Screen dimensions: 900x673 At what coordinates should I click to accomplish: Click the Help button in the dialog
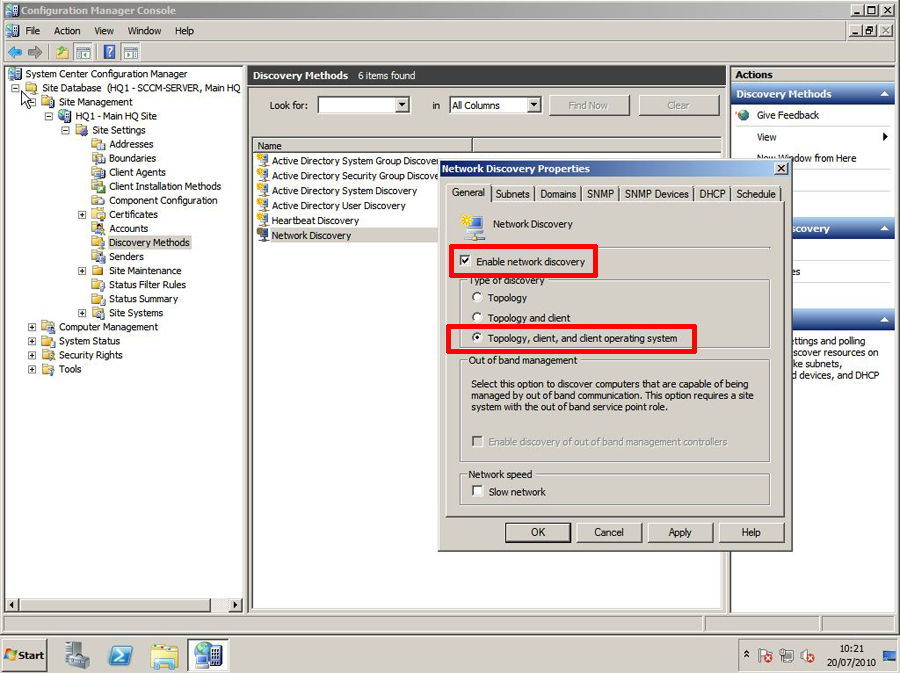(751, 532)
